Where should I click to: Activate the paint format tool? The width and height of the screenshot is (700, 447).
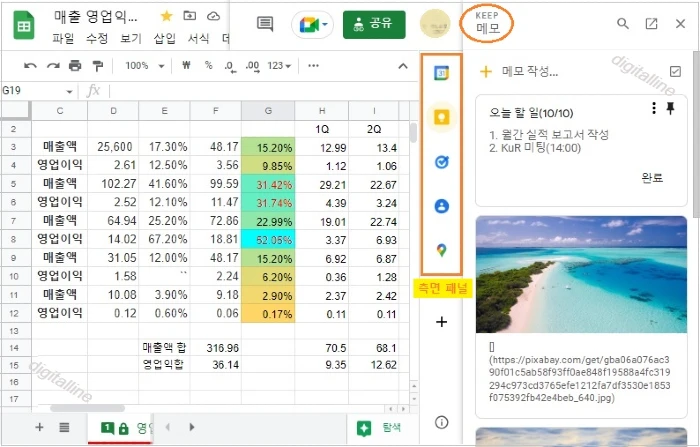point(97,66)
